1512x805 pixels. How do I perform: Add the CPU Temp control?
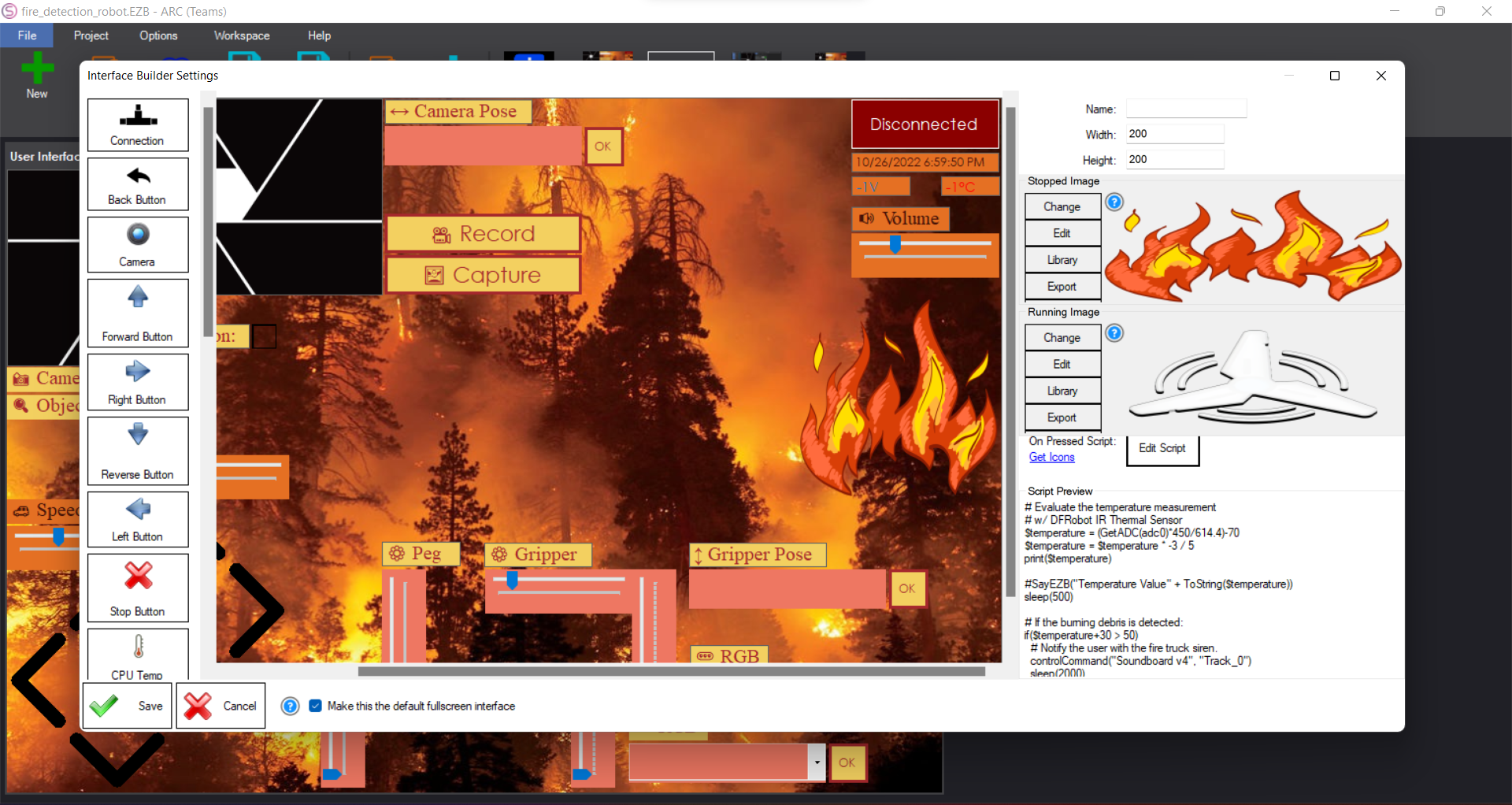point(138,655)
